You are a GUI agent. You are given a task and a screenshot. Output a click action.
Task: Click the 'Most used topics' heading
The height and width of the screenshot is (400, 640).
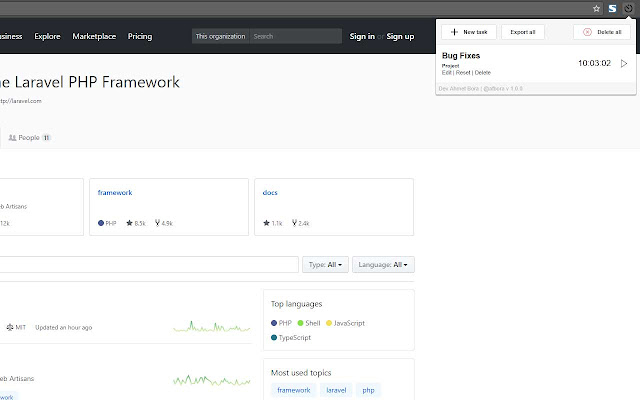(301, 373)
